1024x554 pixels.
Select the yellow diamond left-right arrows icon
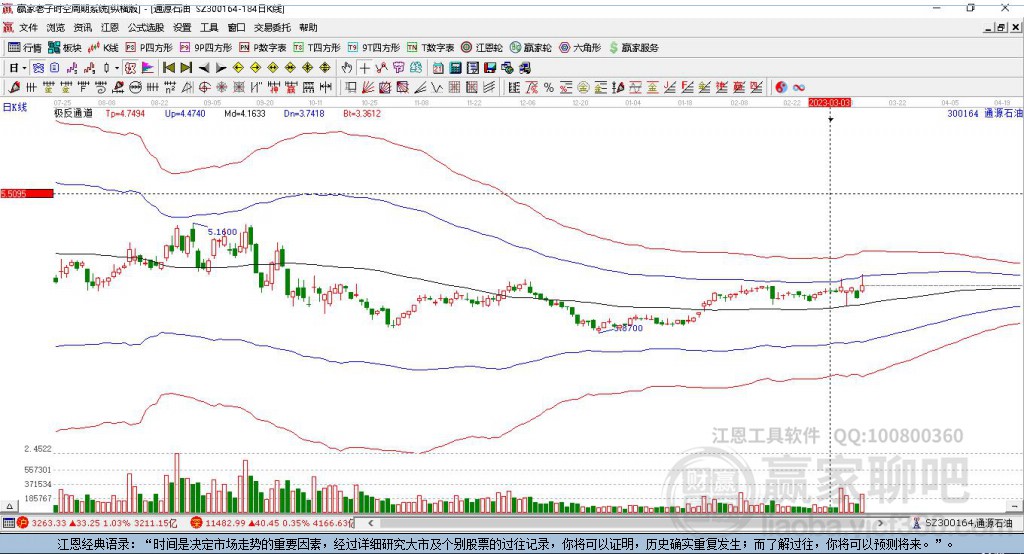pyautogui.click(x=273, y=68)
